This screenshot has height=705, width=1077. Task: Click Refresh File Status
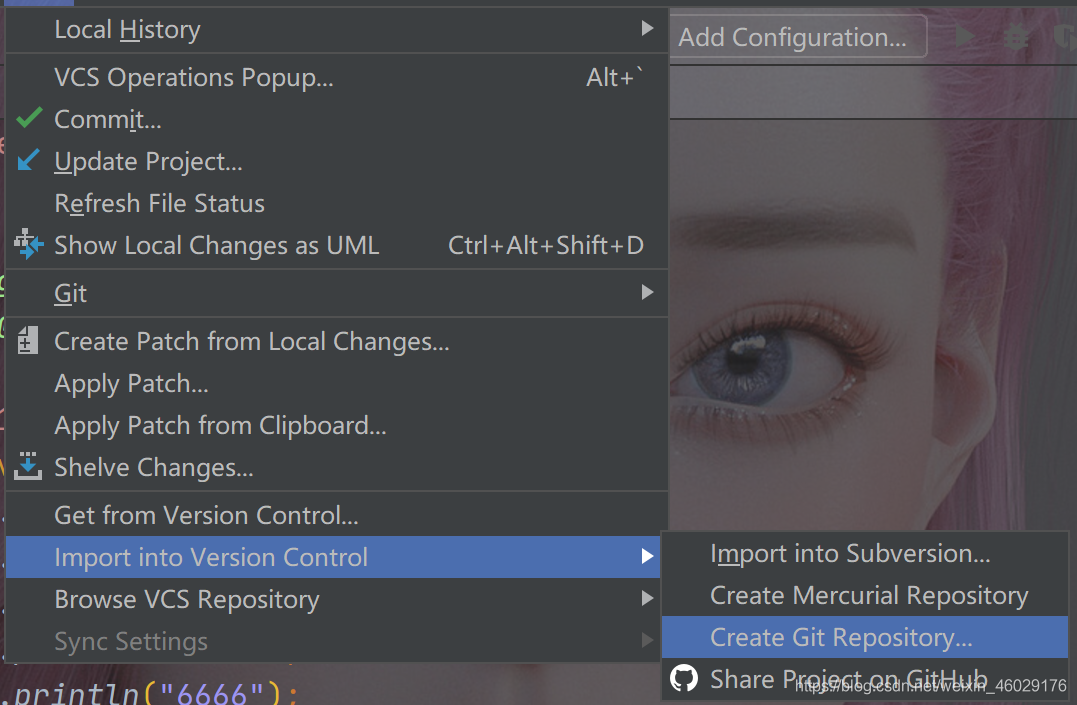[x=160, y=203]
